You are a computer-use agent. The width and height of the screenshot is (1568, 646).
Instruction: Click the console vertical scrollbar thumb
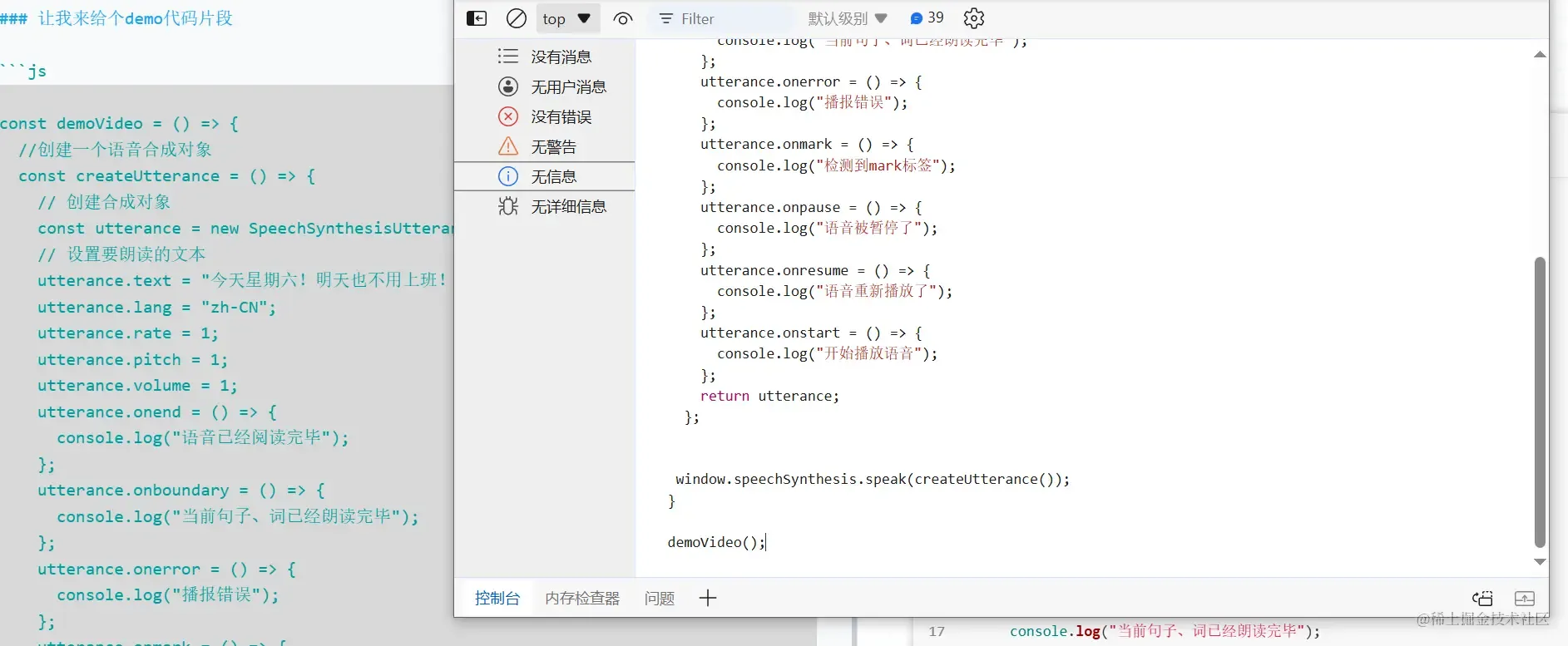tap(1540, 402)
